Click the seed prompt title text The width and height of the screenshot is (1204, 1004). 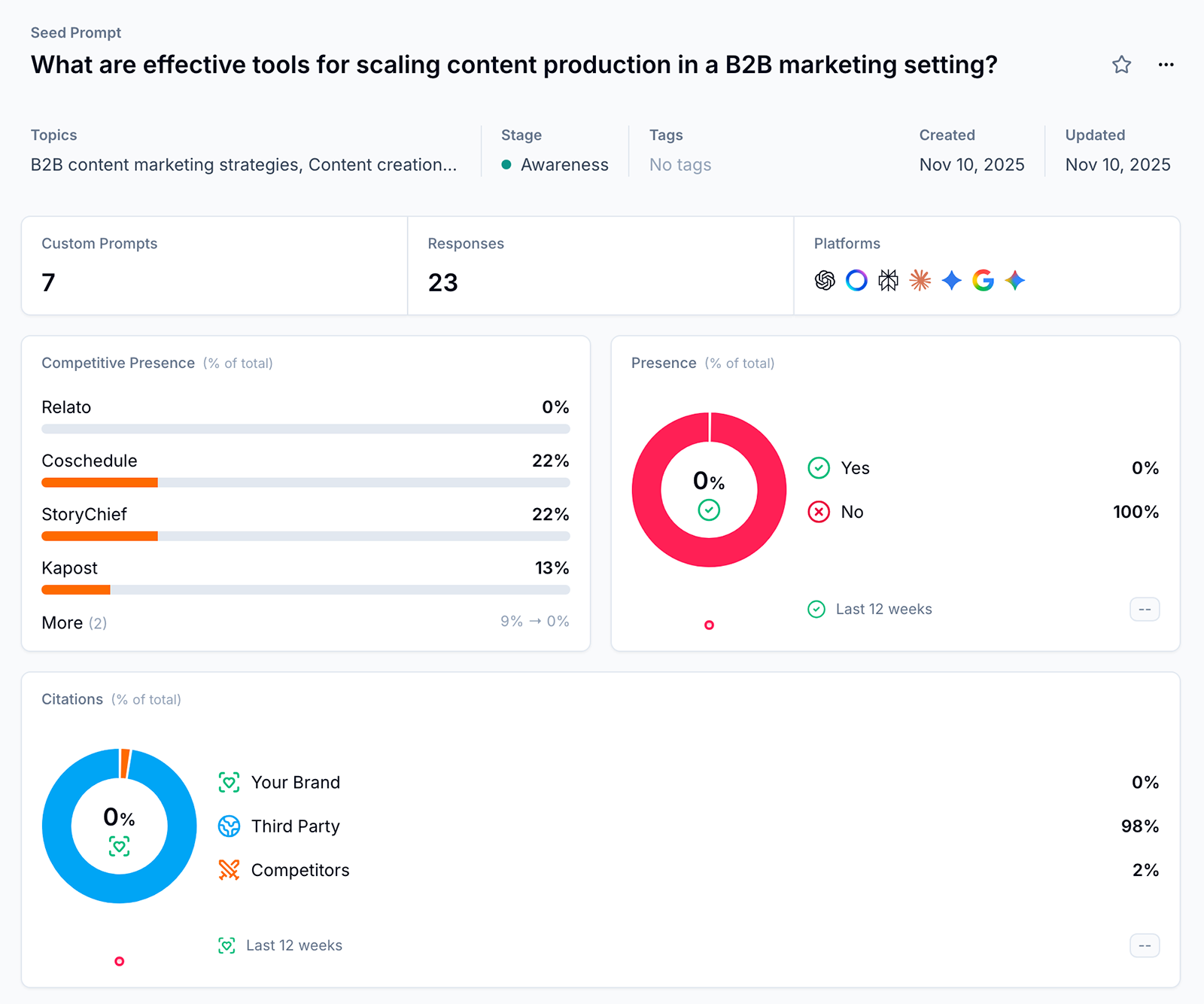click(514, 65)
